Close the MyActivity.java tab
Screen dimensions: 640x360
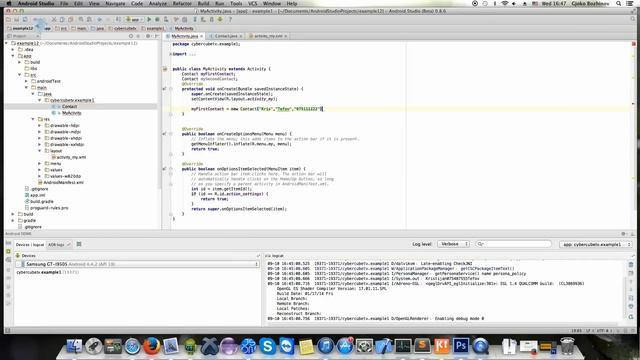(x=201, y=36)
